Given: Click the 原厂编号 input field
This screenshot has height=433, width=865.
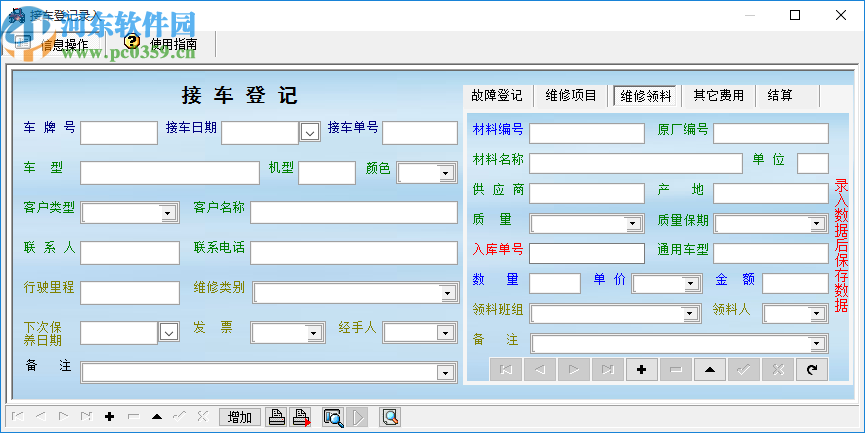Looking at the screenshot, I should (771, 133).
